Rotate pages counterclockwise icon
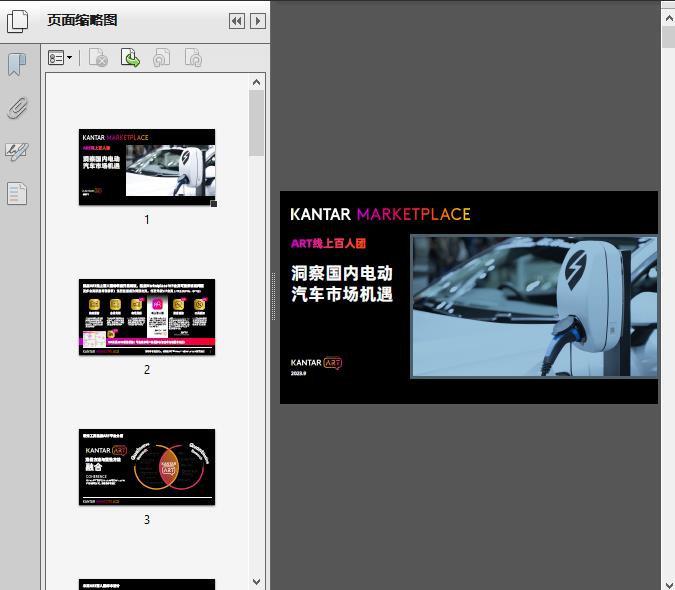 (x=161, y=58)
